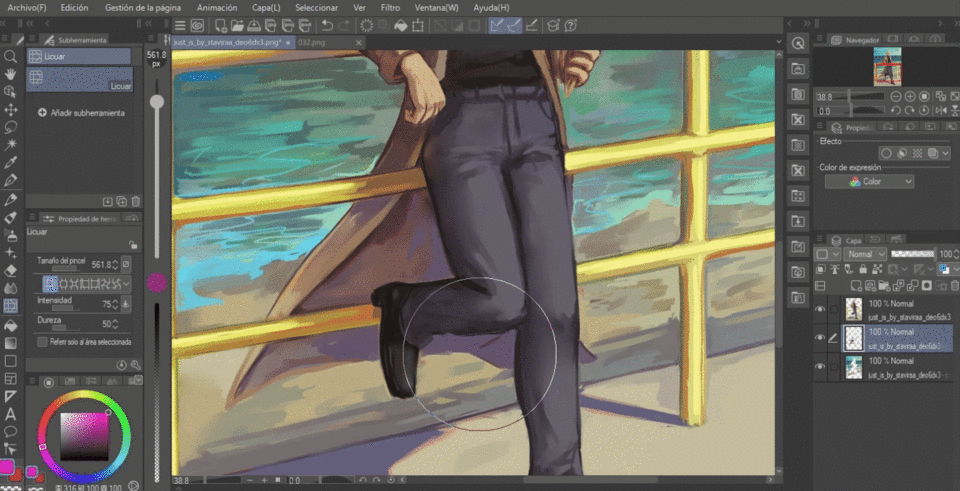The width and height of the screenshot is (960, 491).
Task: Toggle snap to special ruler icon
Action: point(514,26)
